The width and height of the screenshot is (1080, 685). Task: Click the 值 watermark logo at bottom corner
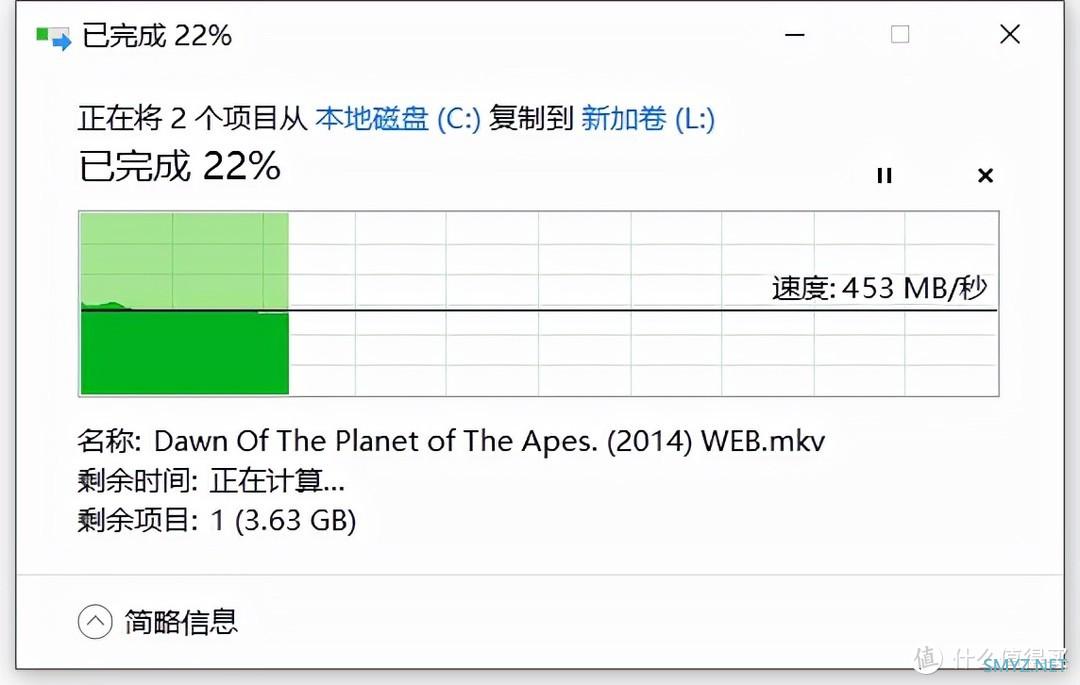(928, 659)
